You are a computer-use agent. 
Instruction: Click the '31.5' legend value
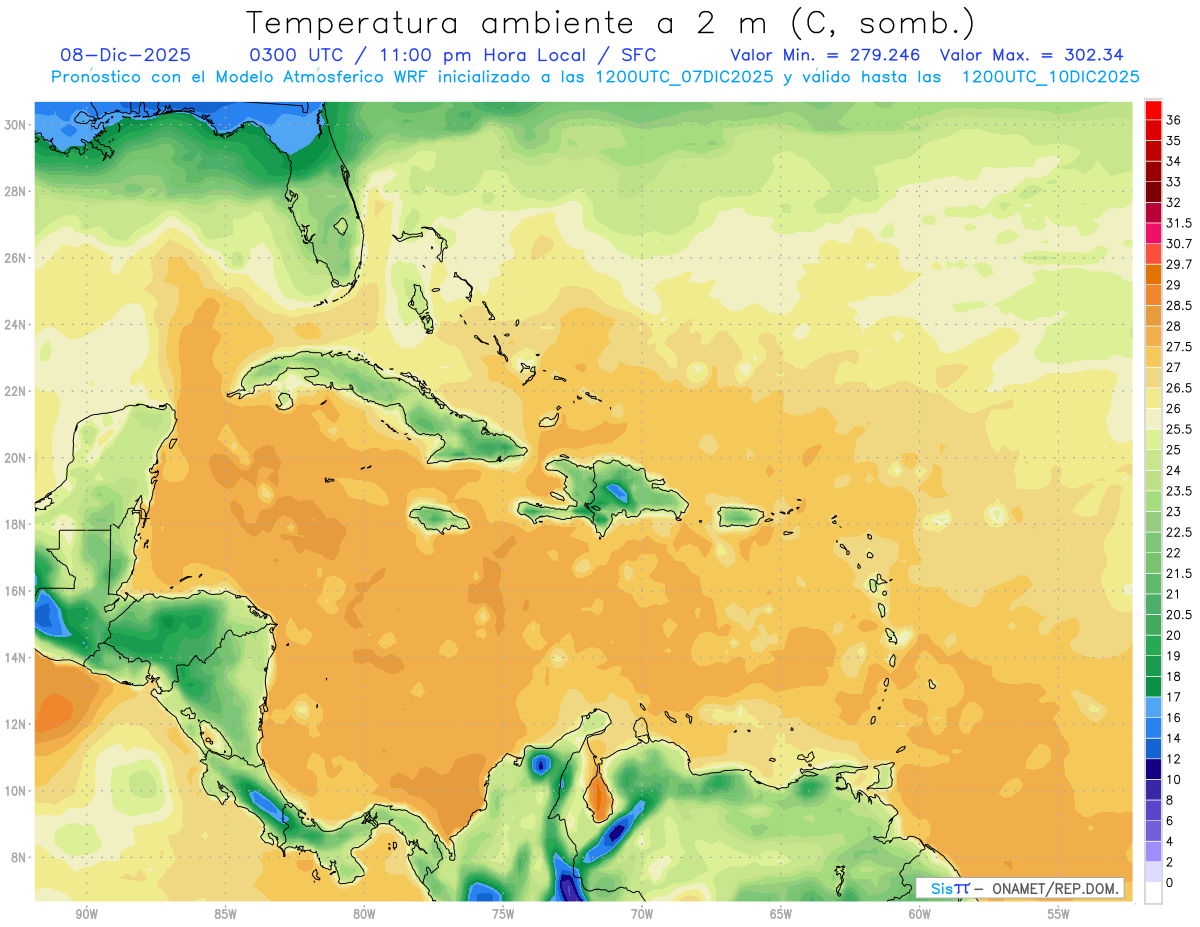pyautogui.click(x=1178, y=223)
